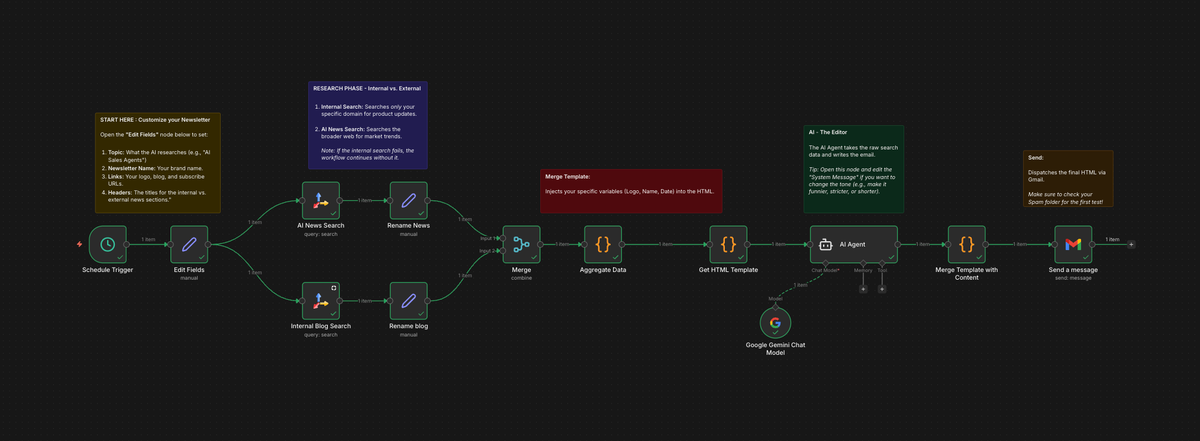1200x441 pixels.
Task: Open the Merge Template with Content node
Action: point(966,244)
